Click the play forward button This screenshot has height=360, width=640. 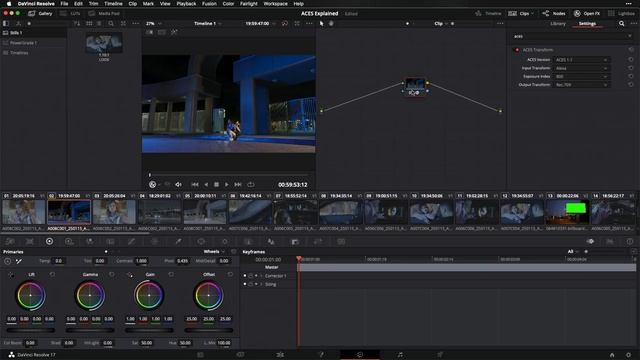pyautogui.click(x=227, y=185)
